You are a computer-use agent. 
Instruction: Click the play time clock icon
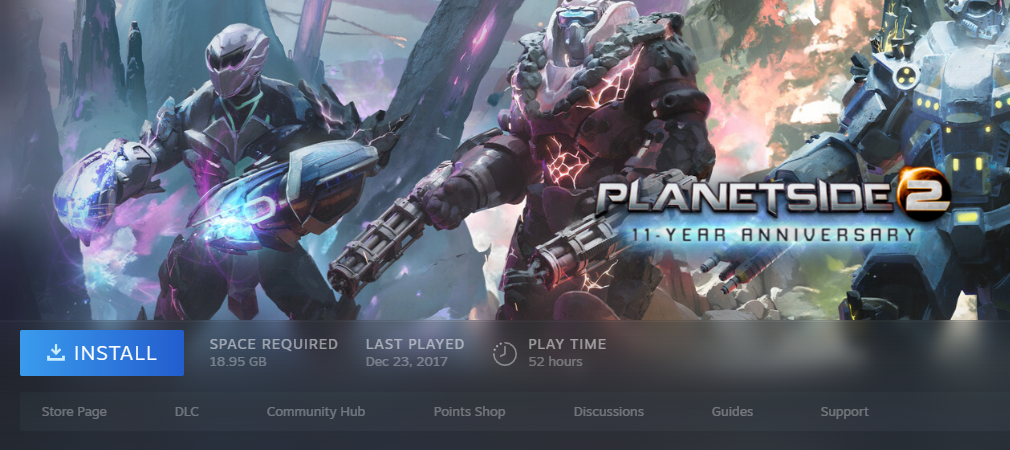click(x=504, y=353)
